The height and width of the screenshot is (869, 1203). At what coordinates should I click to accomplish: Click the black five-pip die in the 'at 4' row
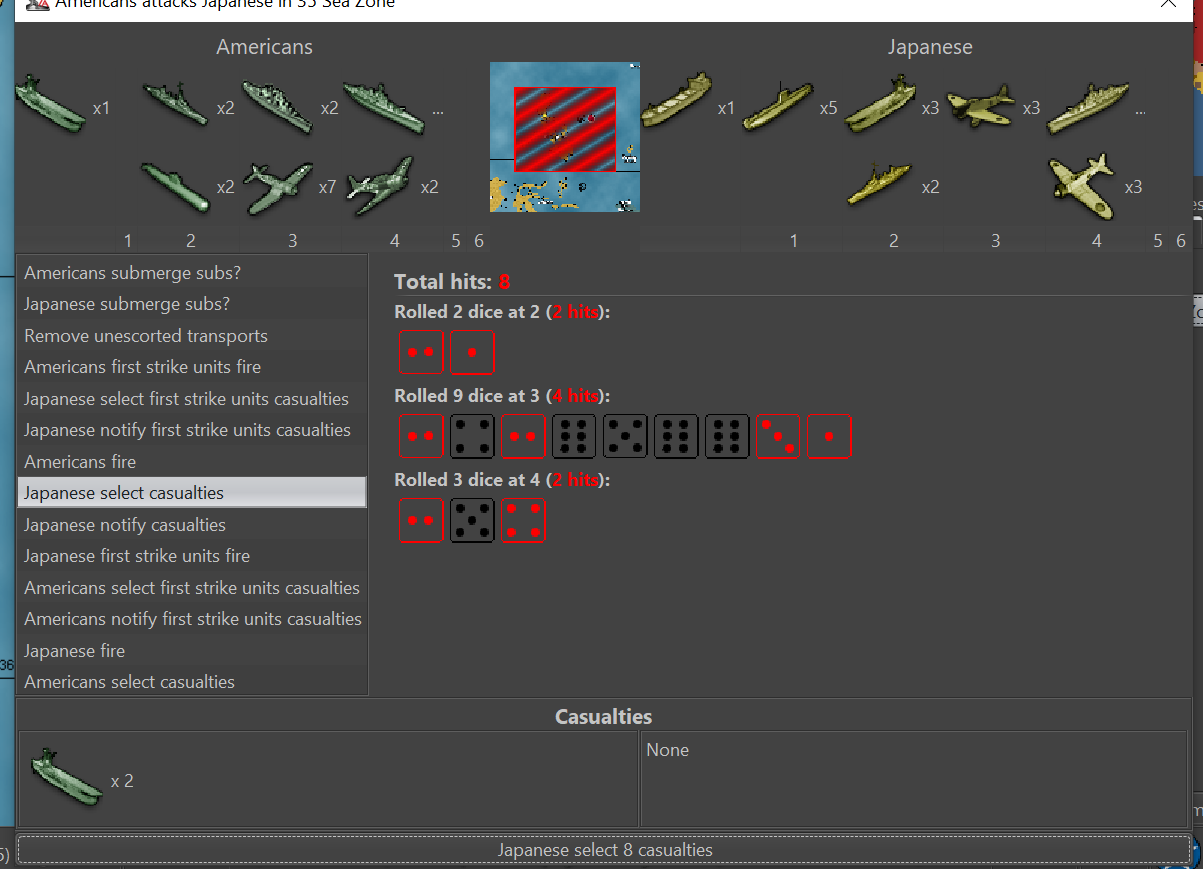[x=472, y=521]
